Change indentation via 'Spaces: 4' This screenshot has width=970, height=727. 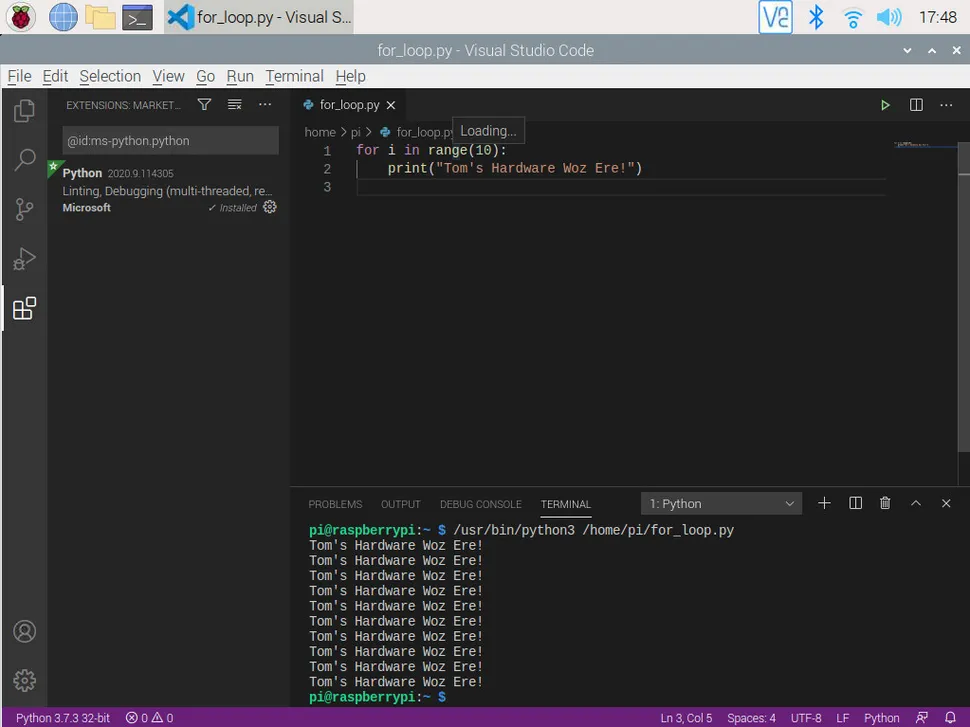(751, 718)
